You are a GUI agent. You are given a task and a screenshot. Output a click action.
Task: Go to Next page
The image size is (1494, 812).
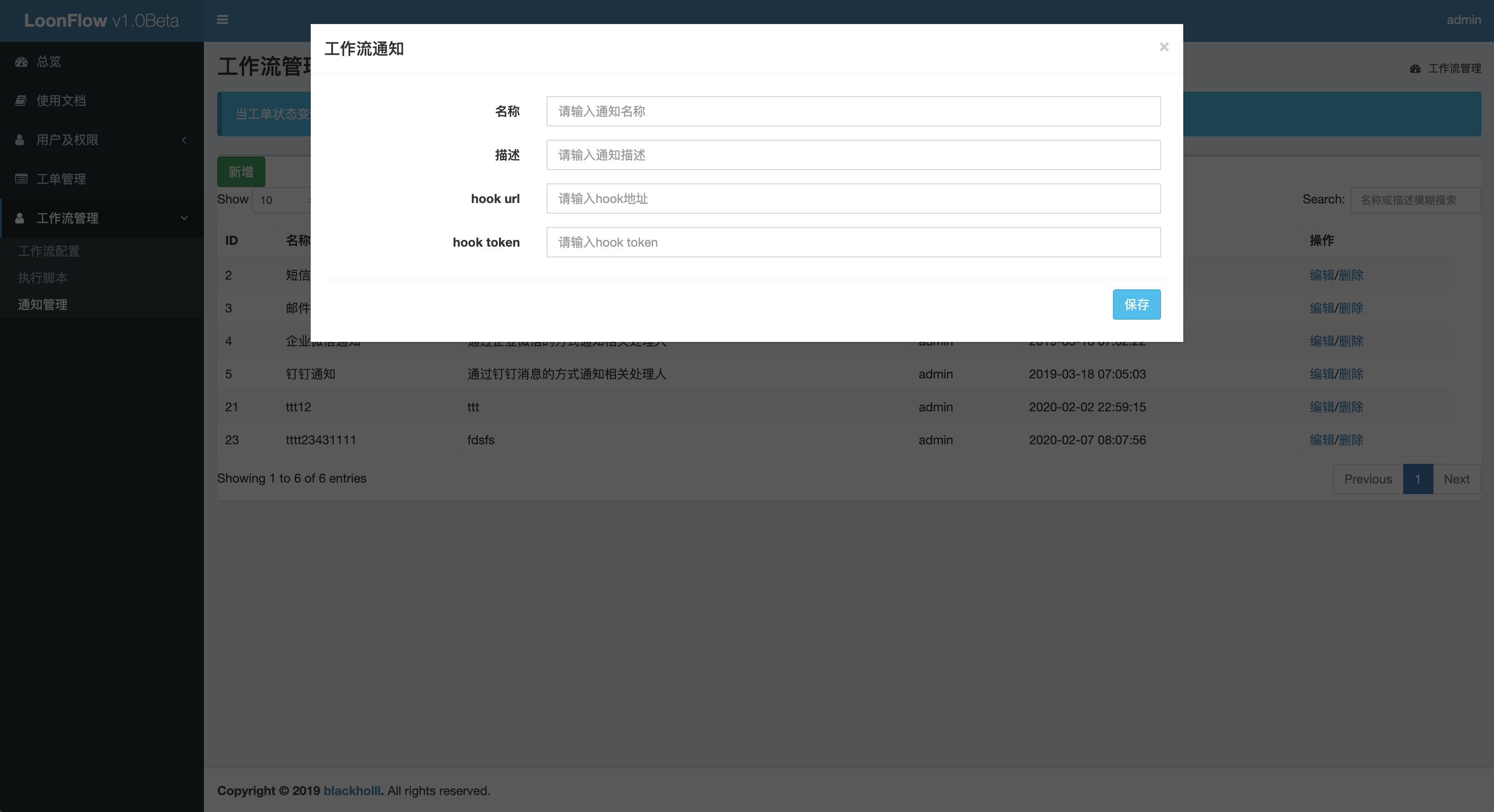(1456, 479)
